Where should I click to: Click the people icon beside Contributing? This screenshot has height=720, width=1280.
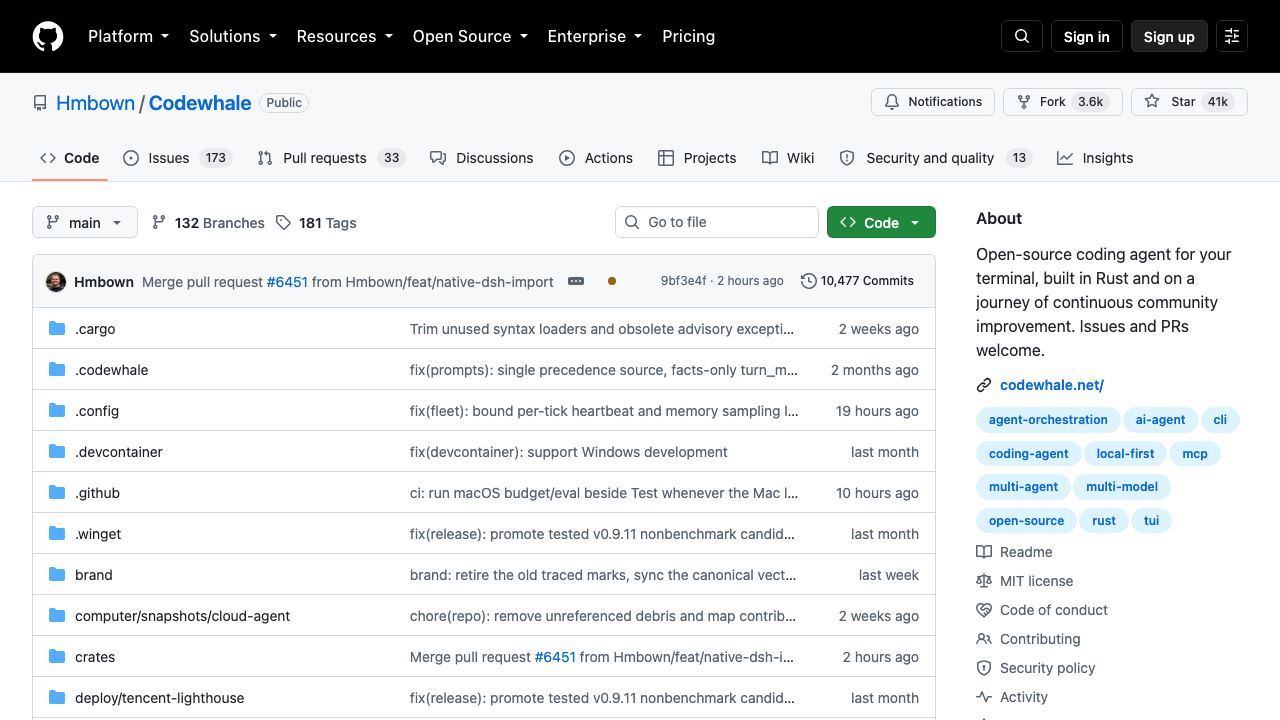coord(984,639)
